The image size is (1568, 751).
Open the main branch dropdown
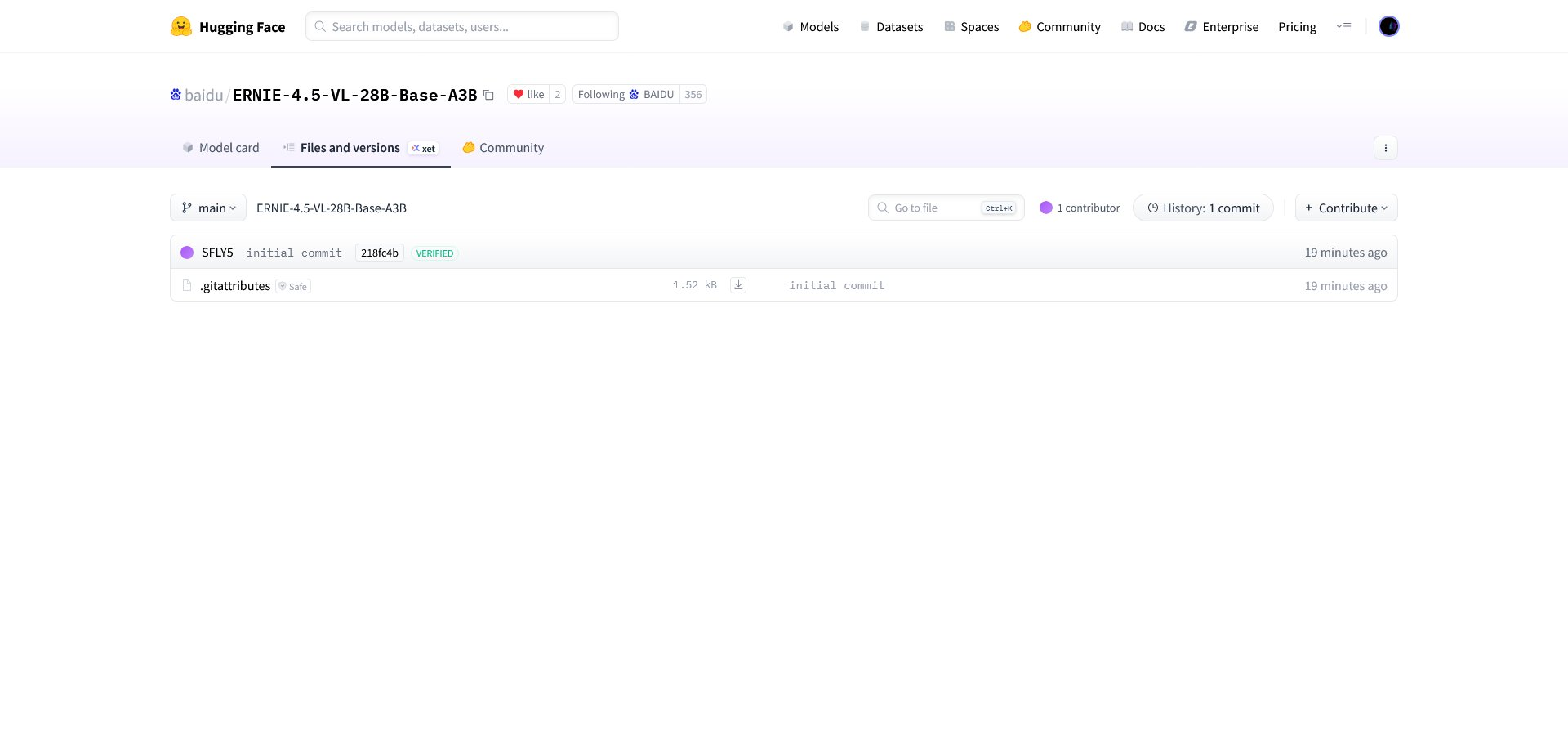pyautogui.click(x=208, y=208)
